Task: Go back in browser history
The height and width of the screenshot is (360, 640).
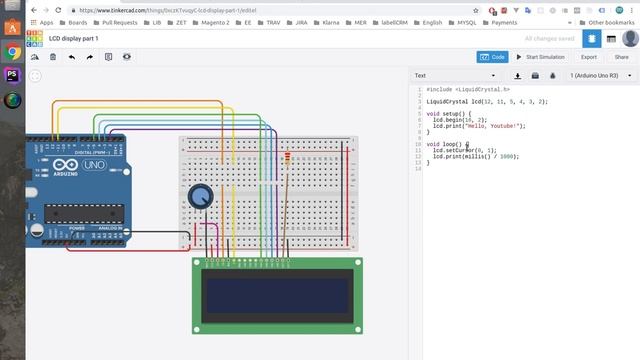Action: click(34, 10)
